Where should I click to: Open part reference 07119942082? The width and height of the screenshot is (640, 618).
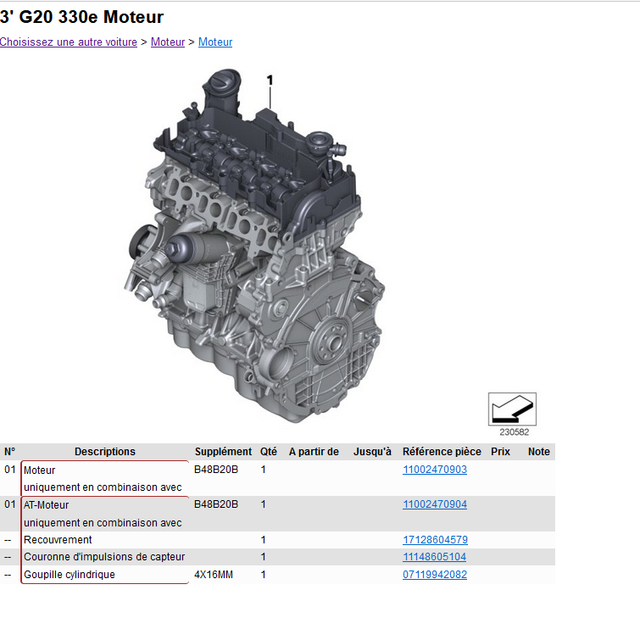point(435,574)
